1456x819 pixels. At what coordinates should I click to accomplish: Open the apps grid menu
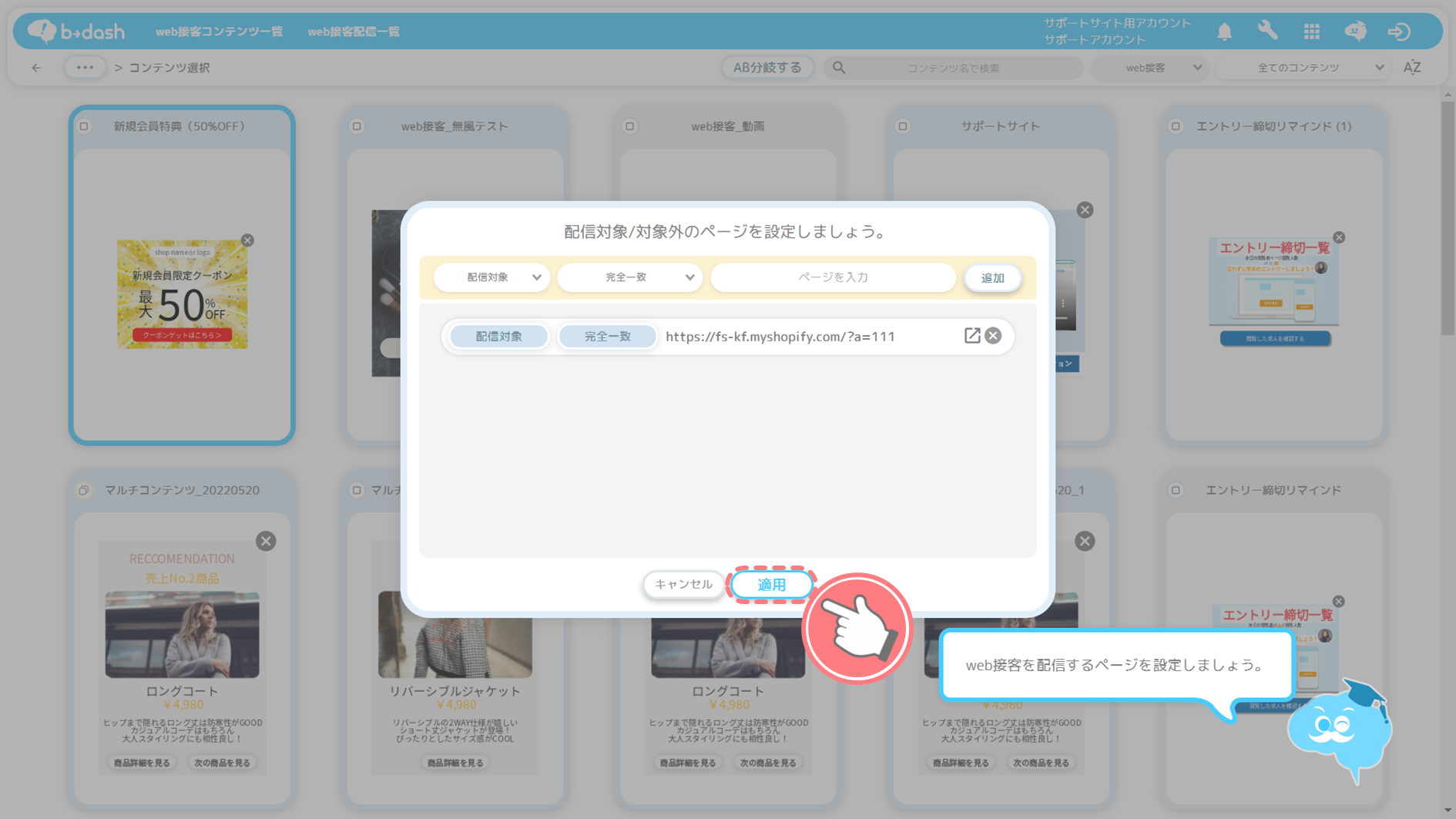click(x=1311, y=32)
